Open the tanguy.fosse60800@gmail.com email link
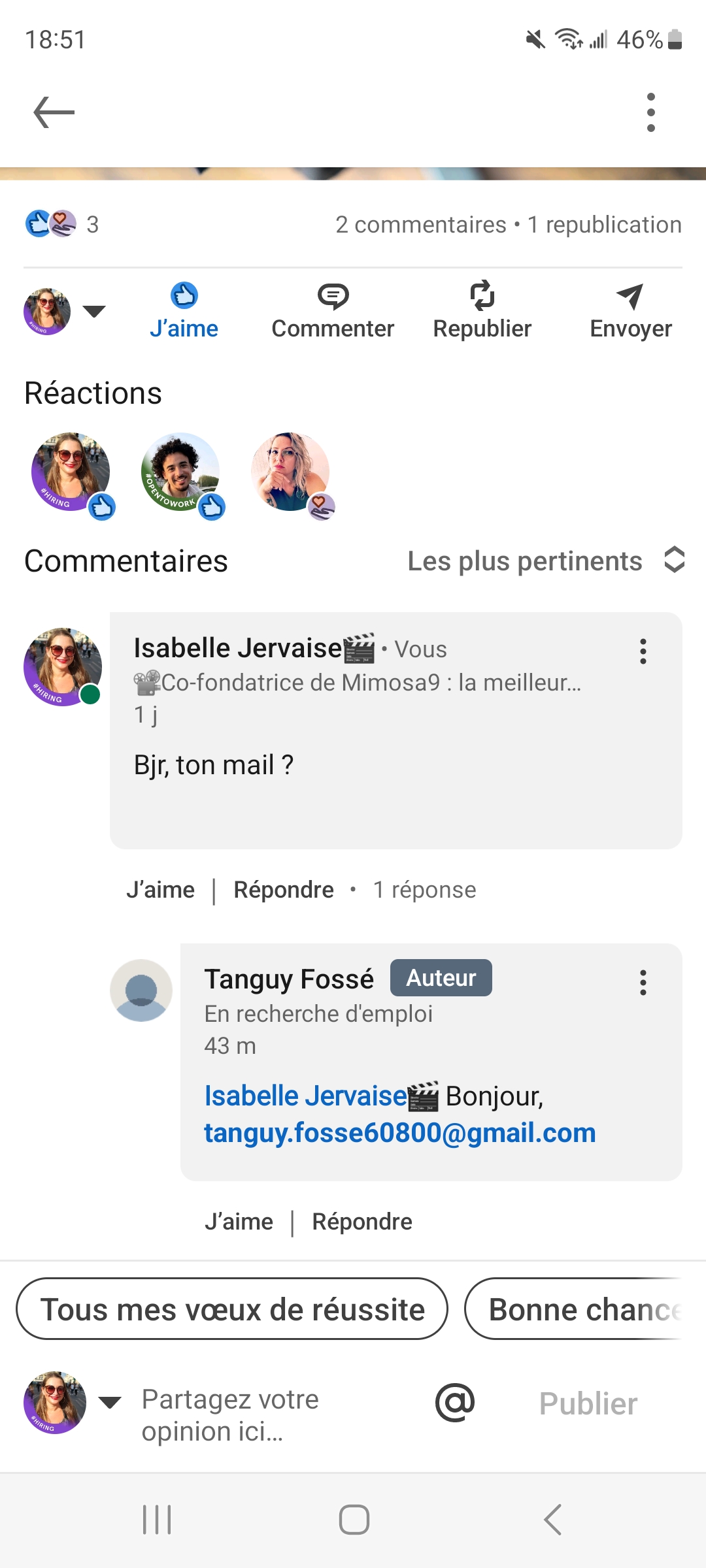This screenshot has width=706, height=1568. [400, 1133]
